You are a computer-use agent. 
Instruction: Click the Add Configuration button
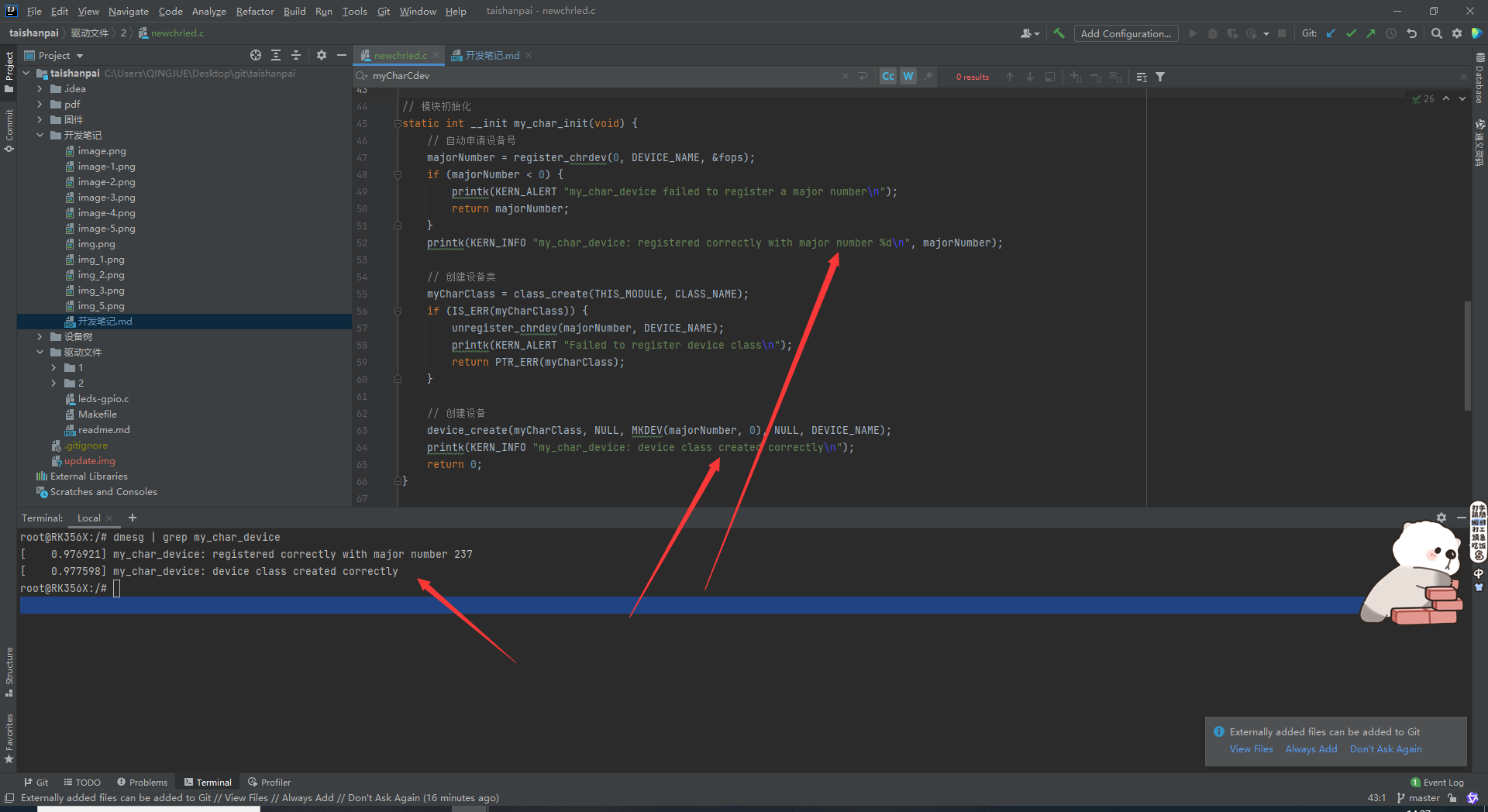(x=1125, y=33)
